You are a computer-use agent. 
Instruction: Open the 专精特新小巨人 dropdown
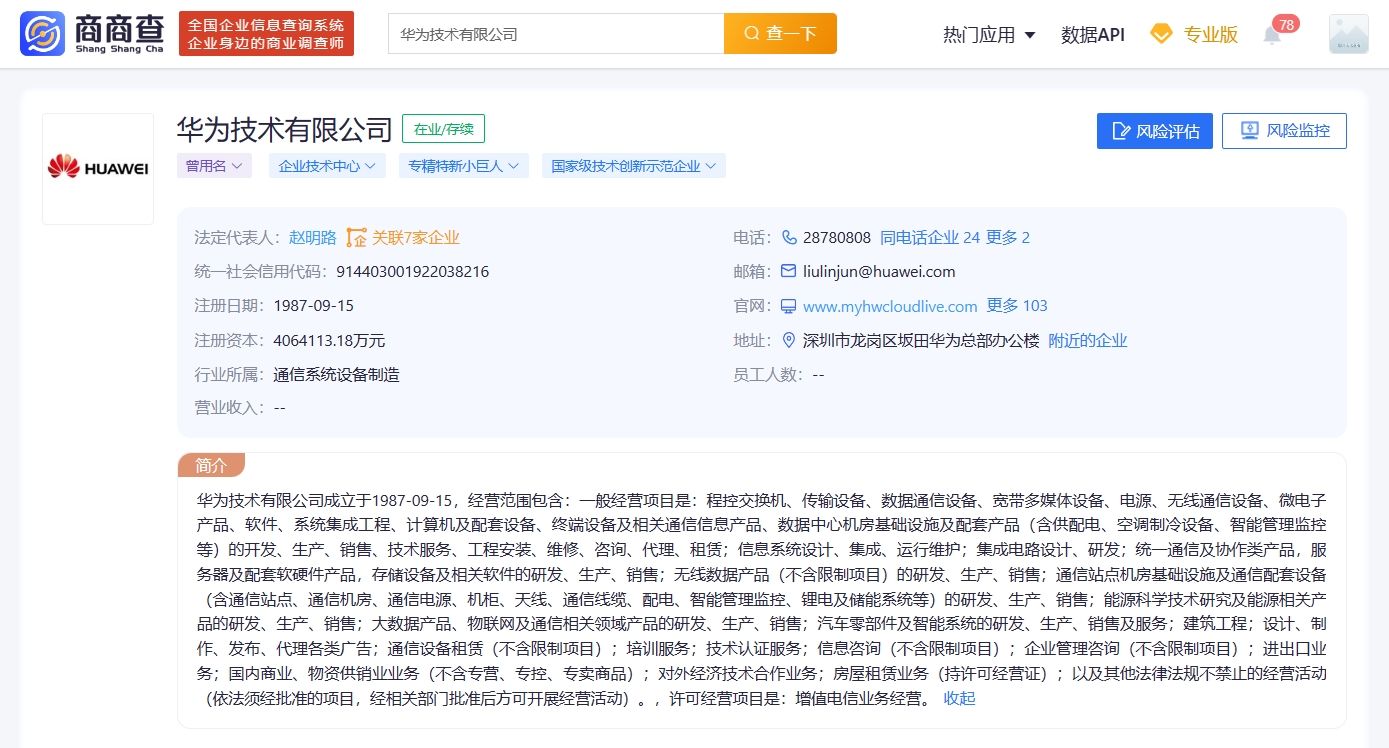463,166
